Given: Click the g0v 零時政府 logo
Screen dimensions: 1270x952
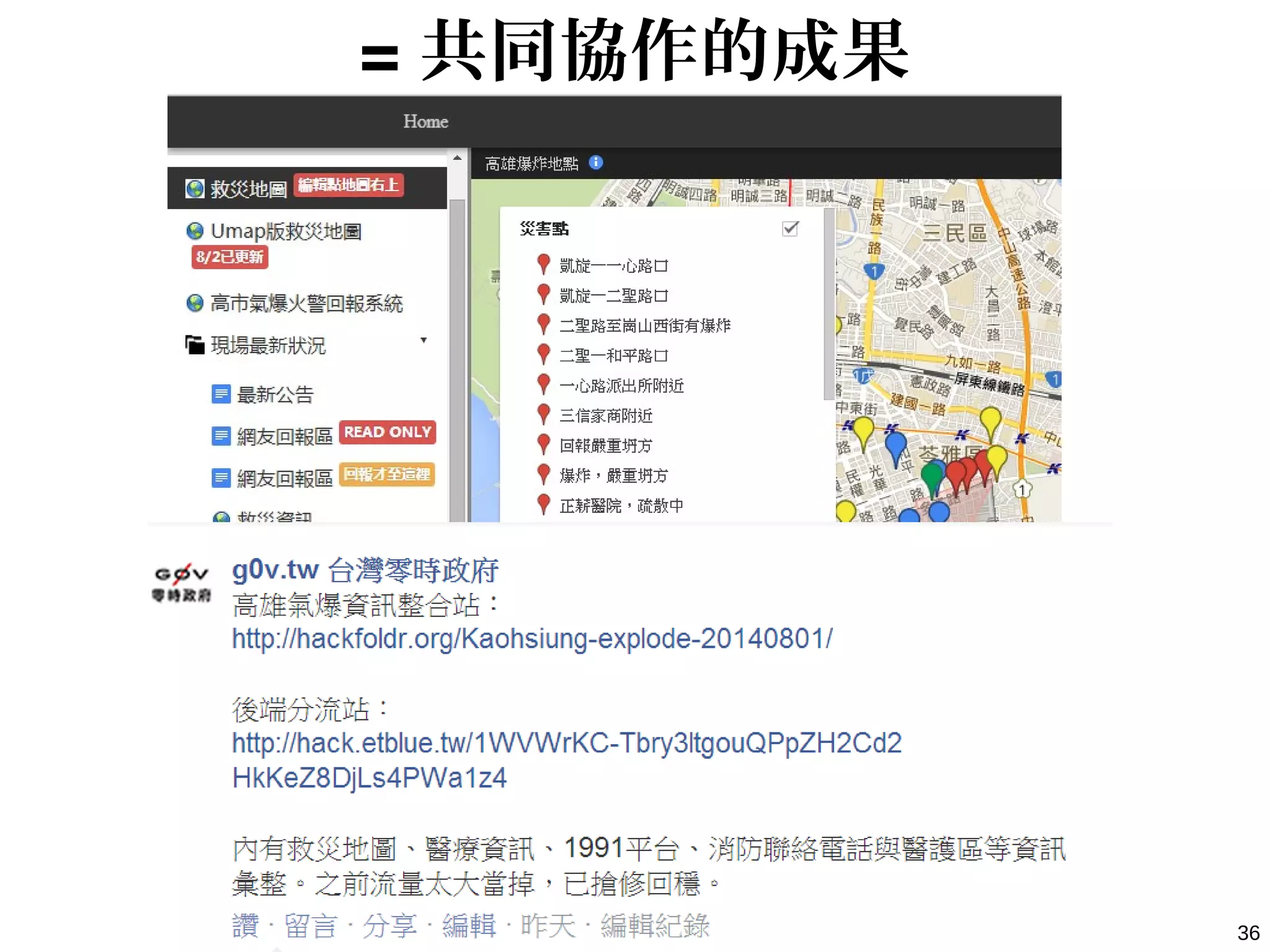Looking at the screenshot, I should click(182, 583).
